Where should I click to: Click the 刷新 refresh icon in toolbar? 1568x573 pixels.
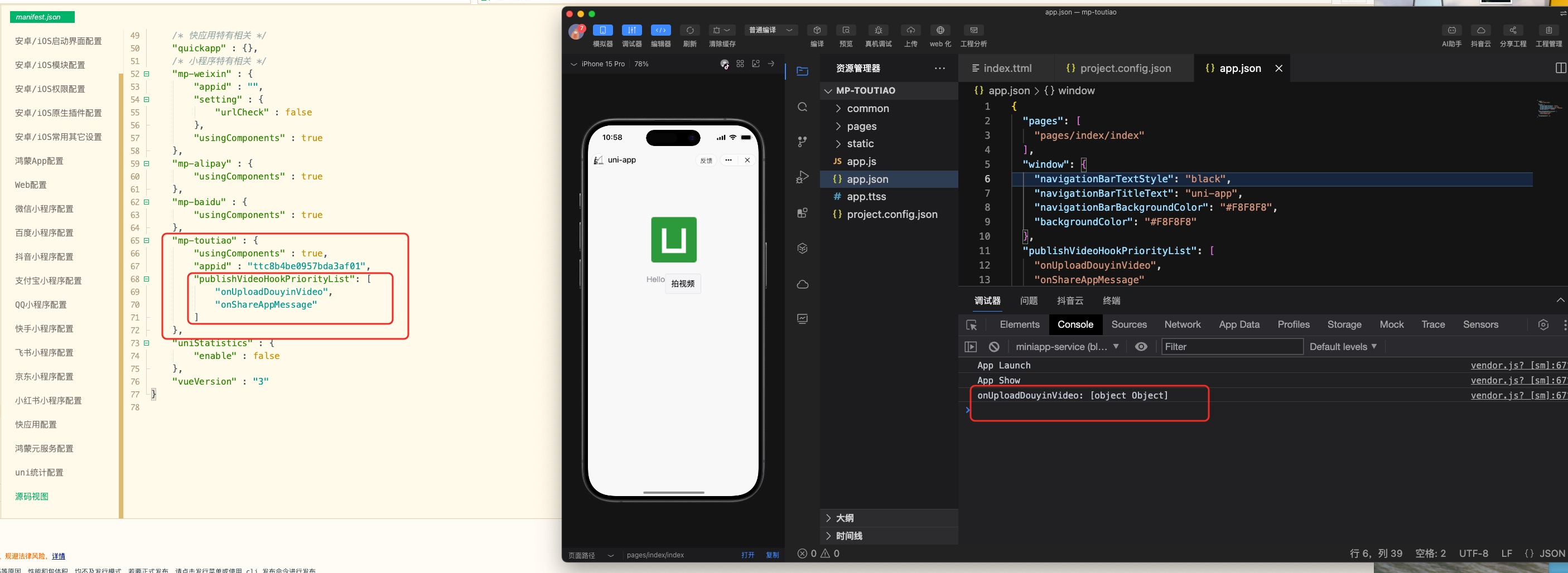point(689,31)
